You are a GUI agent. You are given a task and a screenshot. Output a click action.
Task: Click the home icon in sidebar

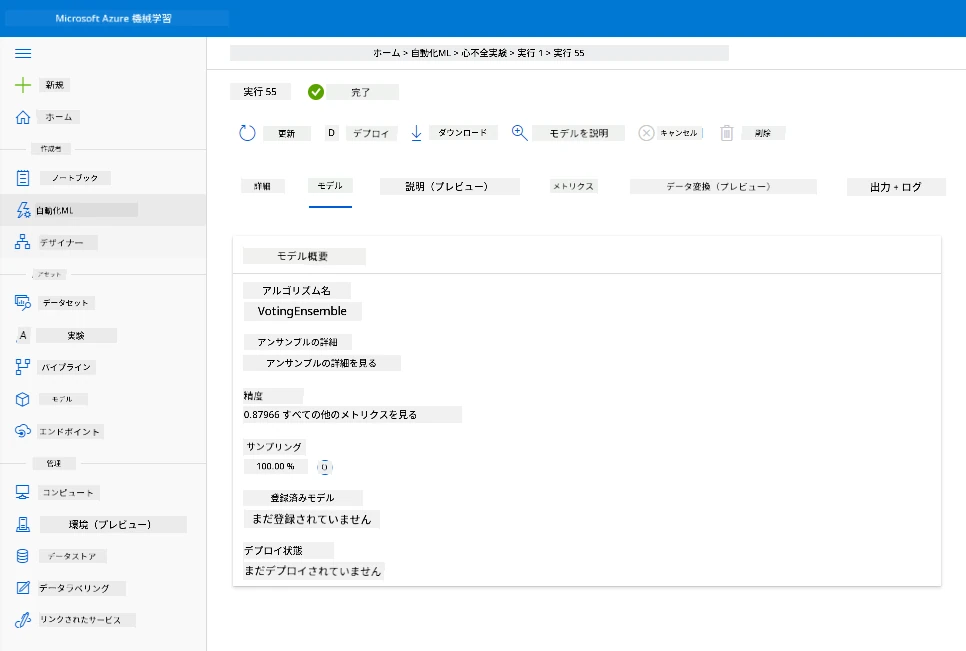[23, 117]
